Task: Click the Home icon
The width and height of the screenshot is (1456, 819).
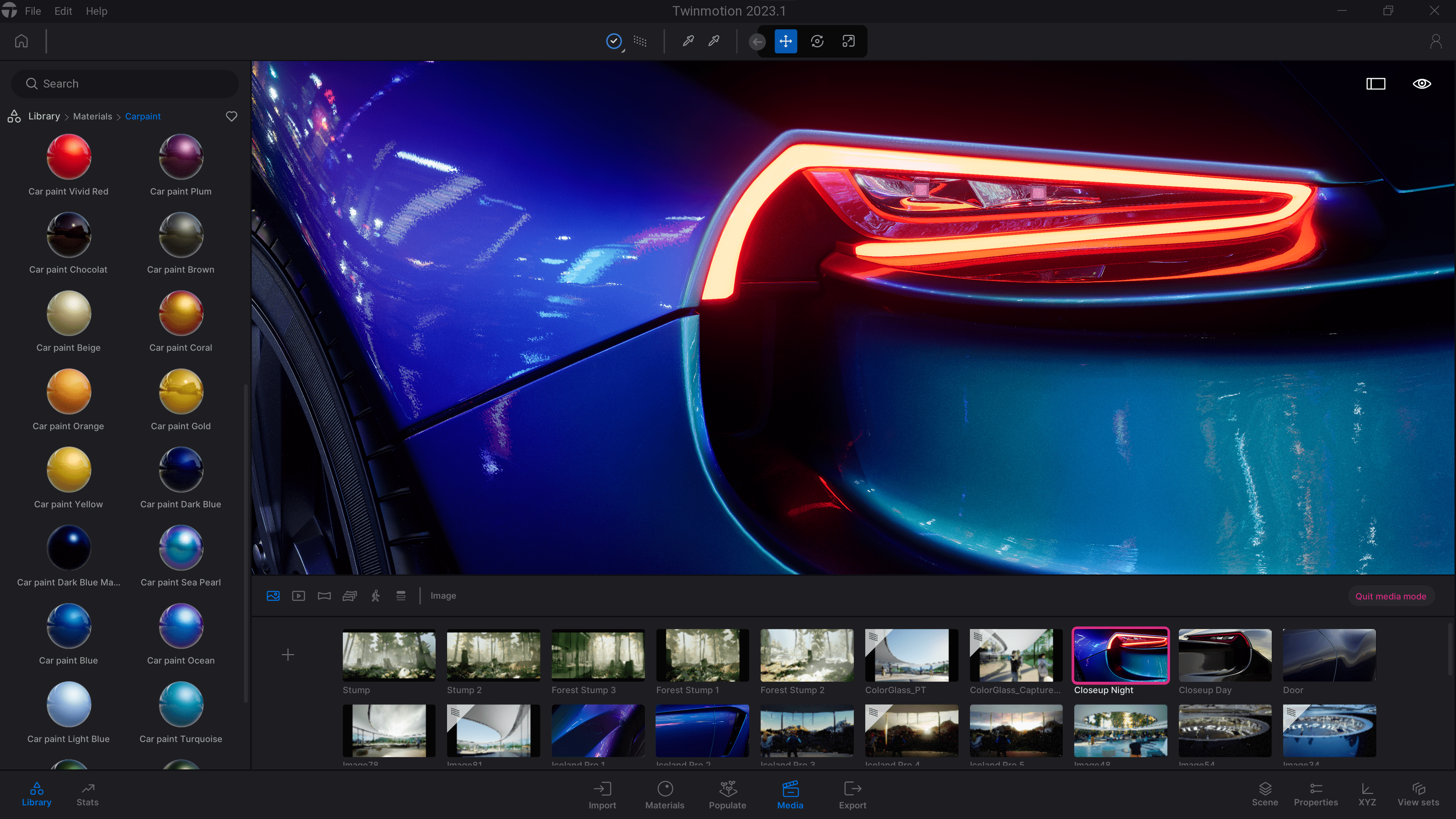Action: [x=22, y=41]
